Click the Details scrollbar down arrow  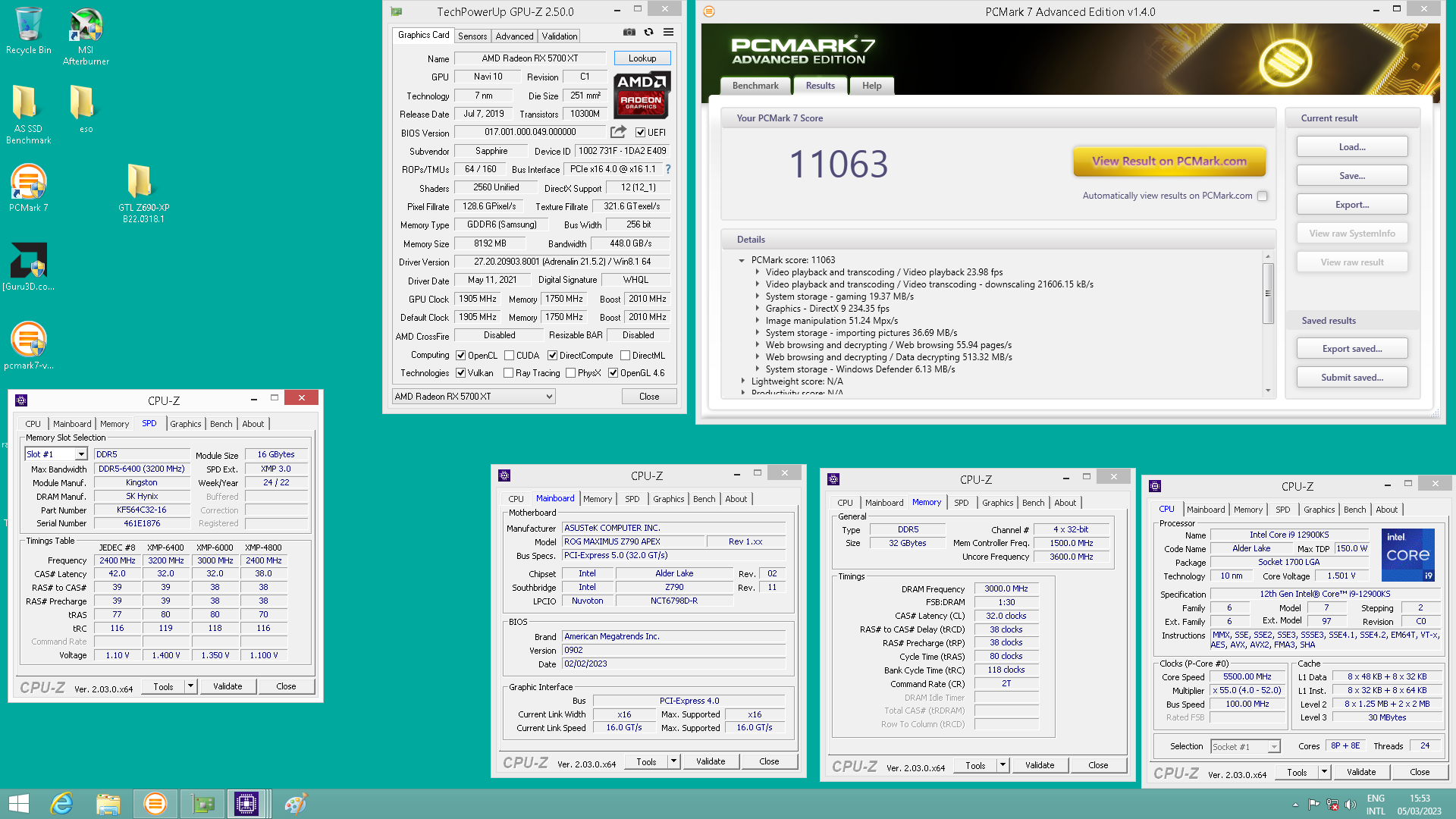pyautogui.click(x=1267, y=391)
